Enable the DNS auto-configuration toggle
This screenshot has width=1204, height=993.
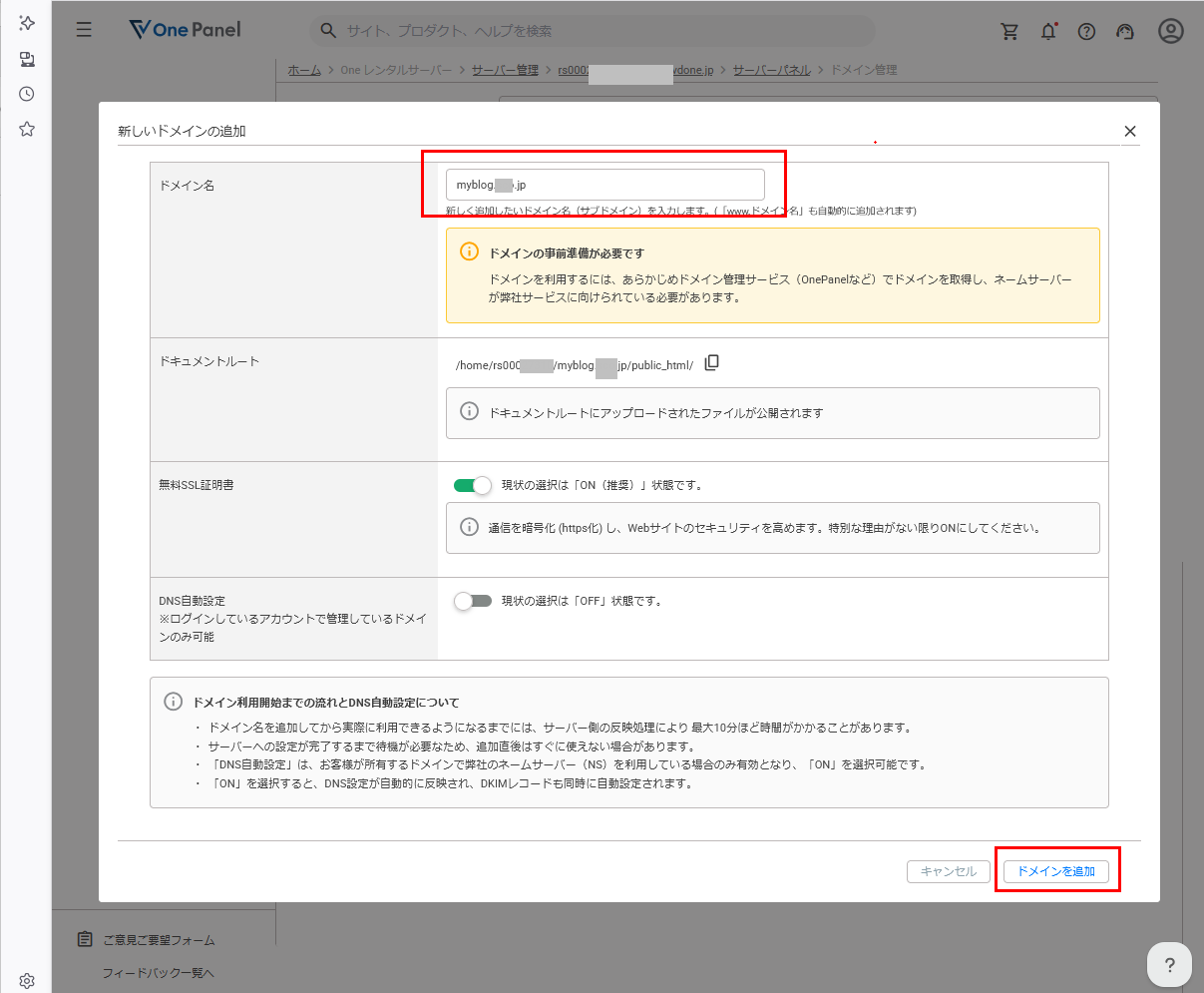tap(473, 602)
